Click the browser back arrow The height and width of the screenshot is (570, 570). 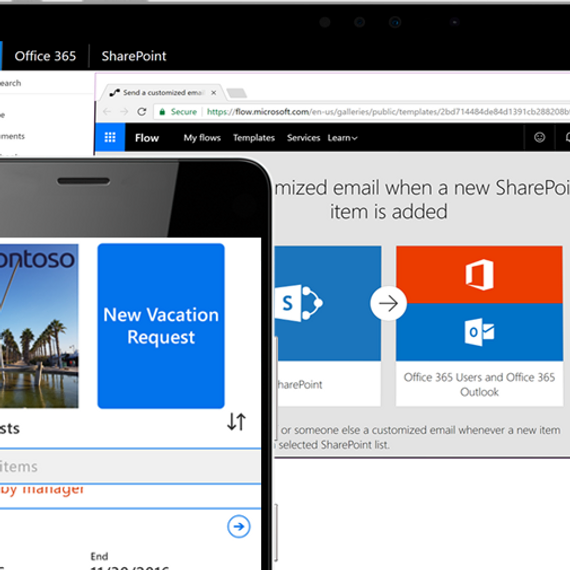coord(107,112)
